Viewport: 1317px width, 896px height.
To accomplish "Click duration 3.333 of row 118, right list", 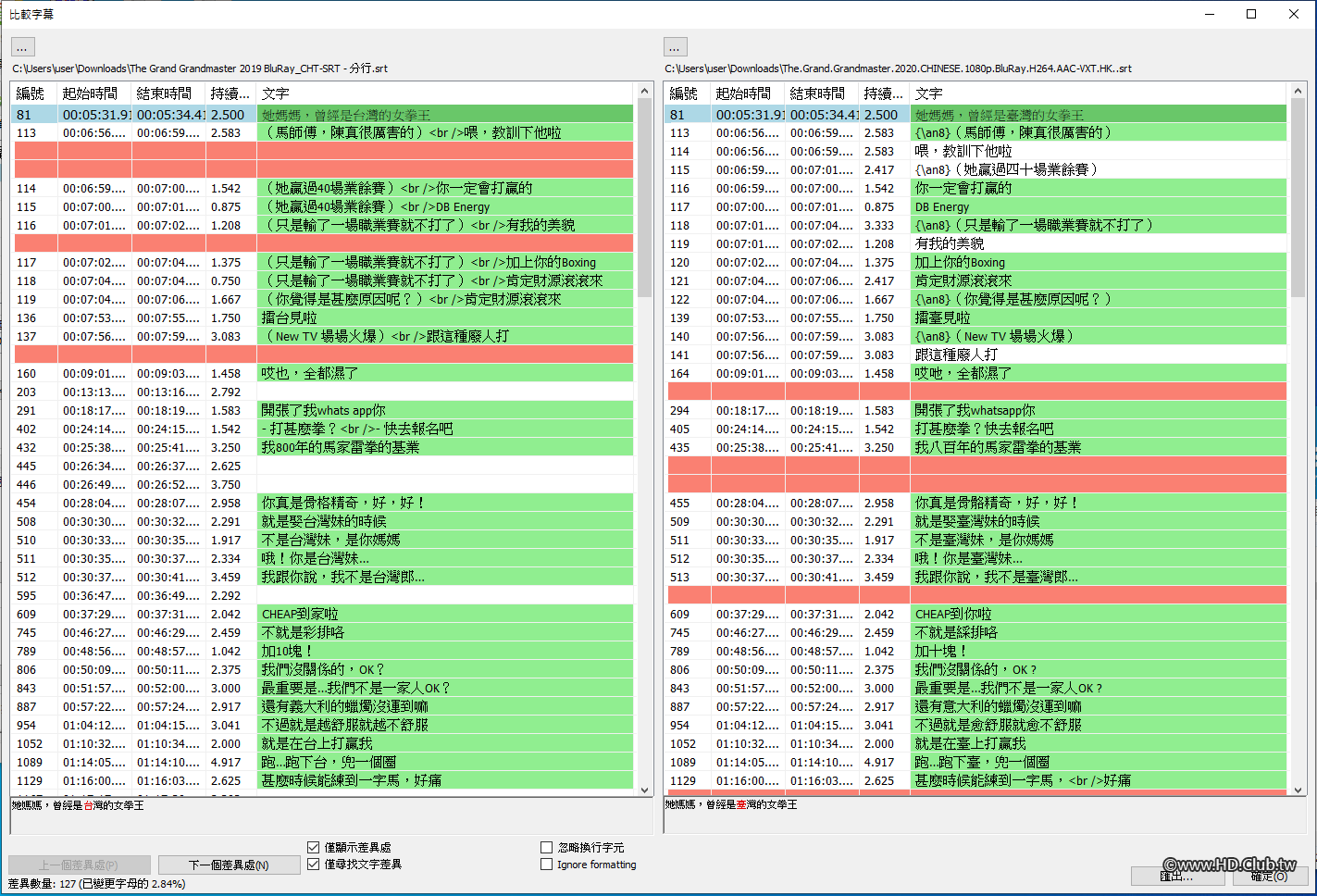I will [x=879, y=226].
